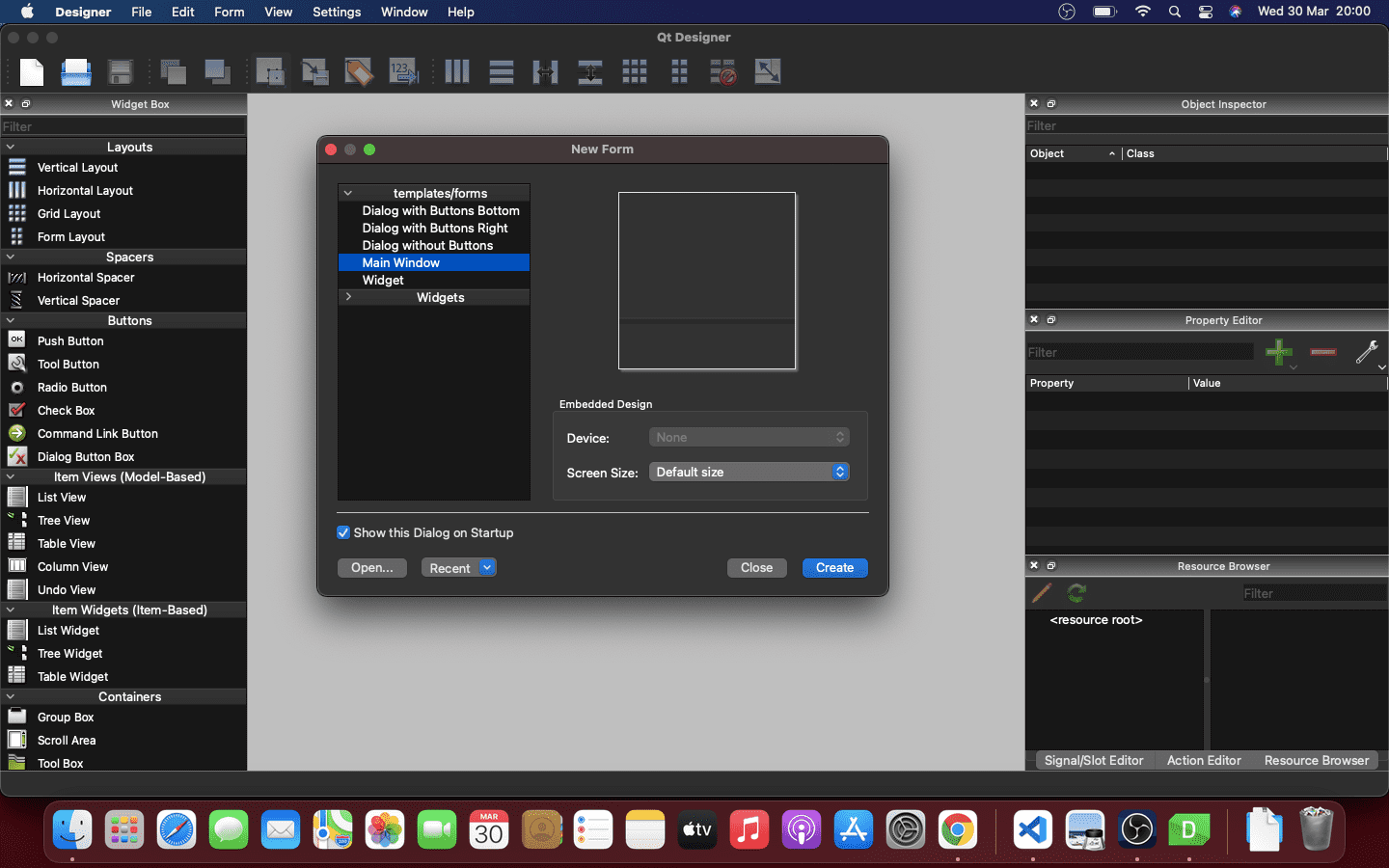The width and height of the screenshot is (1389, 868).
Task: Click the Send to Back toolbar icon
Action: tap(174, 72)
